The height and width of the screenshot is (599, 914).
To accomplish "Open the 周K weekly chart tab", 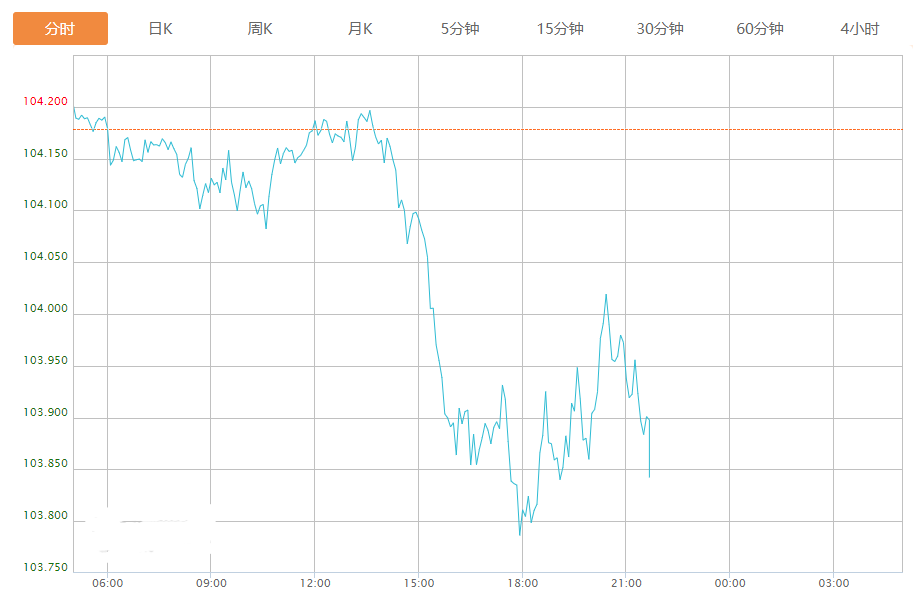I will coord(260,29).
